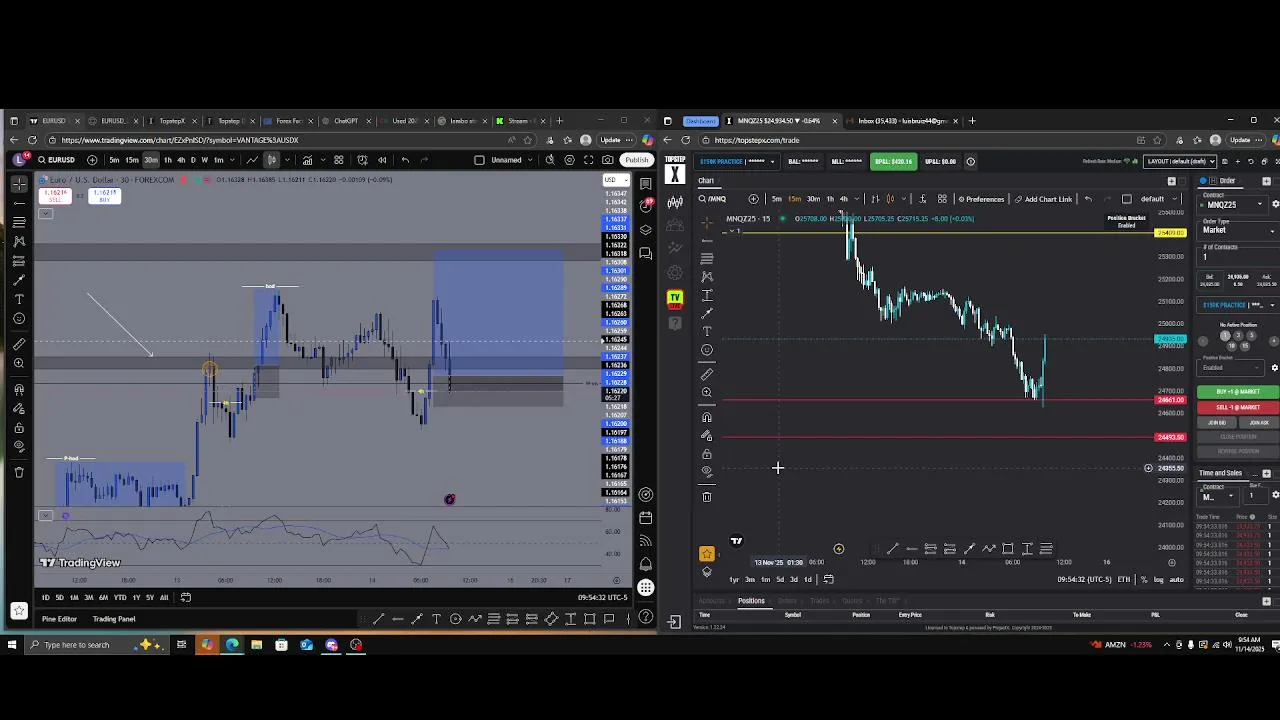Open the Pine Editor tab
This screenshot has width=1280, height=720.
click(x=59, y=619)
